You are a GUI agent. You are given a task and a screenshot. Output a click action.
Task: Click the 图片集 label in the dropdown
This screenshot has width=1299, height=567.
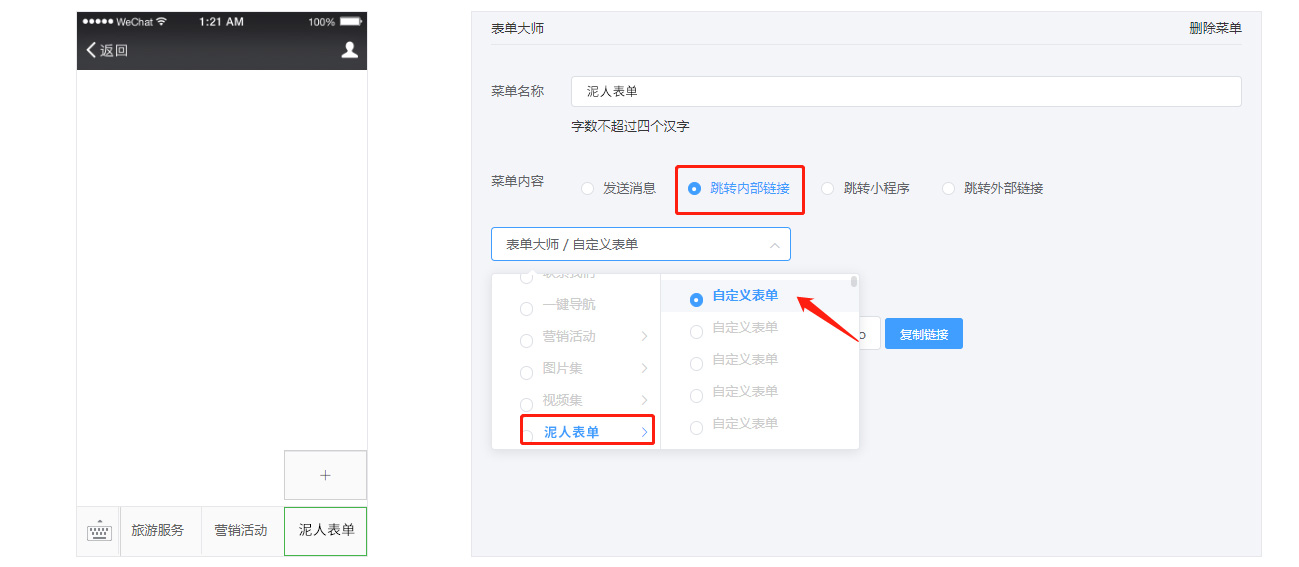563,368
